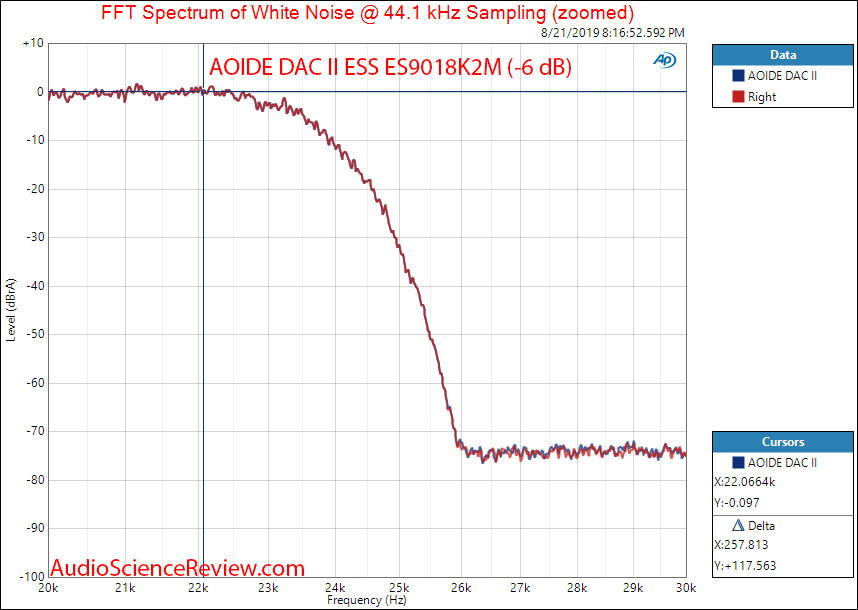
Task: Click the 28k tick on frequency axis
Action: click(577, 588)
